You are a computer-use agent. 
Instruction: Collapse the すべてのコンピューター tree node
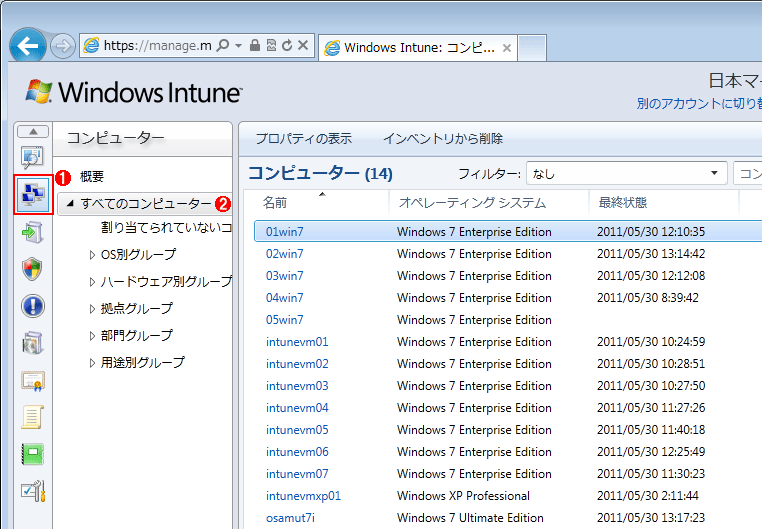pyautogui.click(x=70, y=204)
